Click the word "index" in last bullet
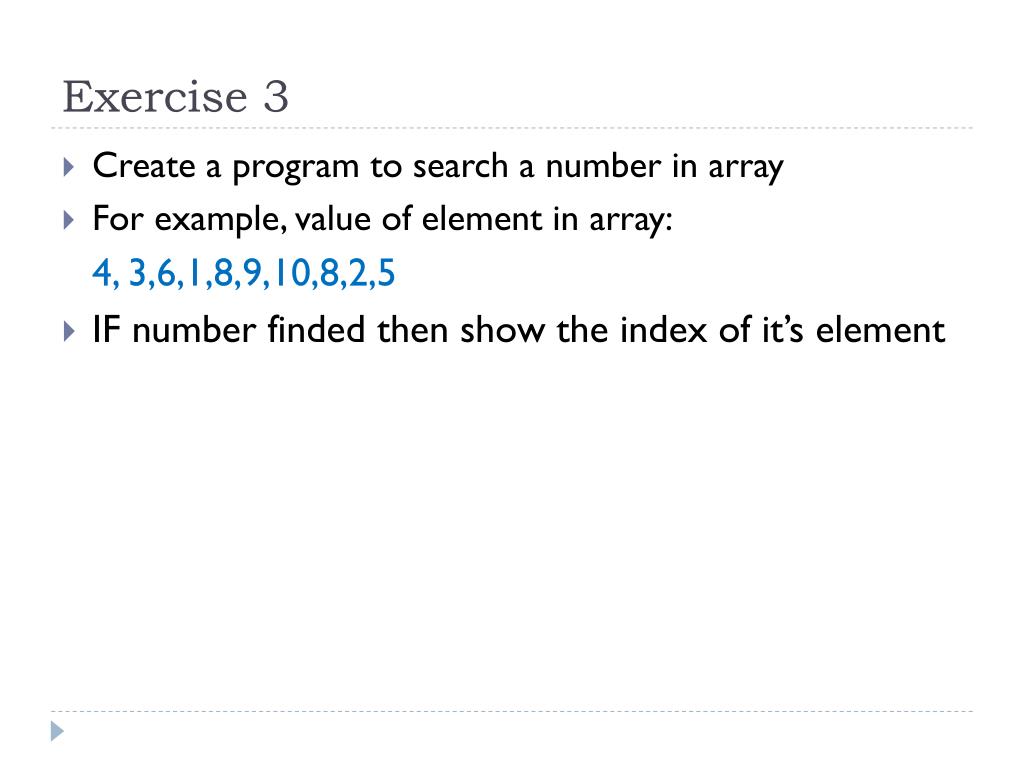 tap(664, 329)
